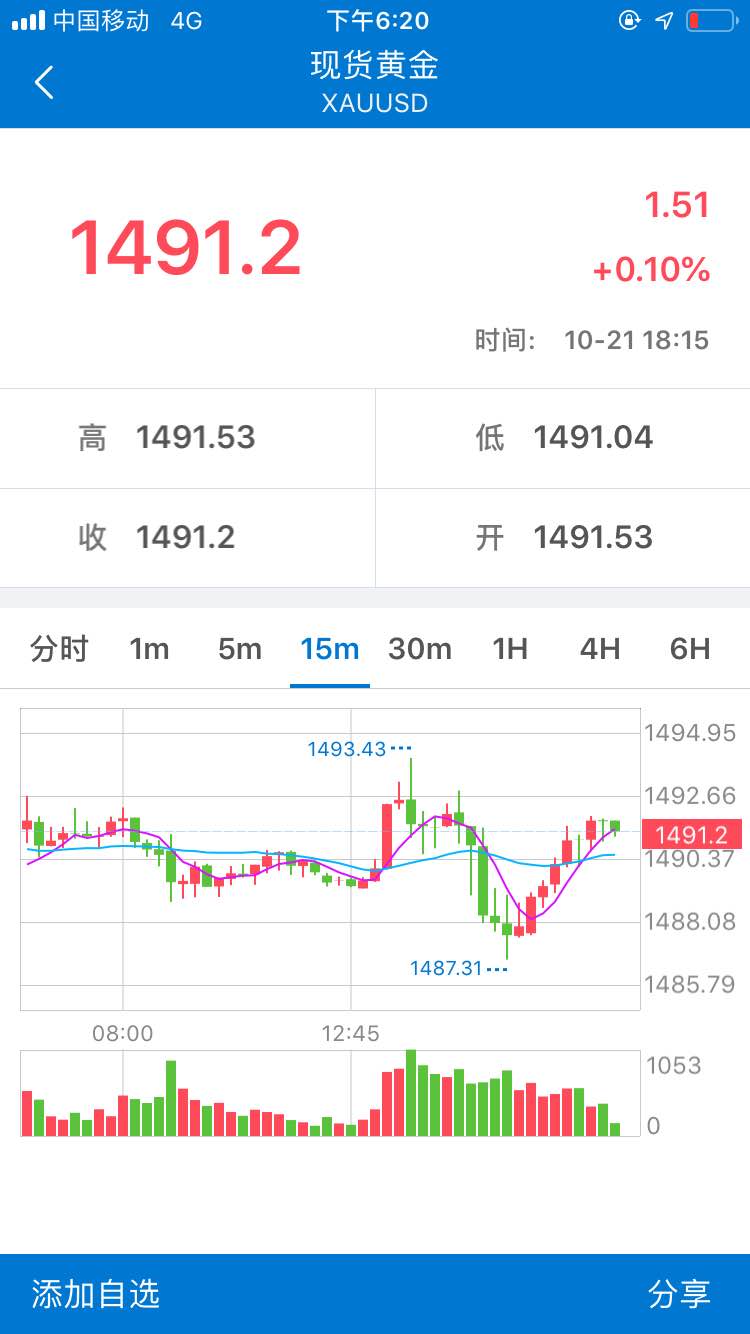Tap the 分享 share button
750x1334 pixels.
point(680,1294)
